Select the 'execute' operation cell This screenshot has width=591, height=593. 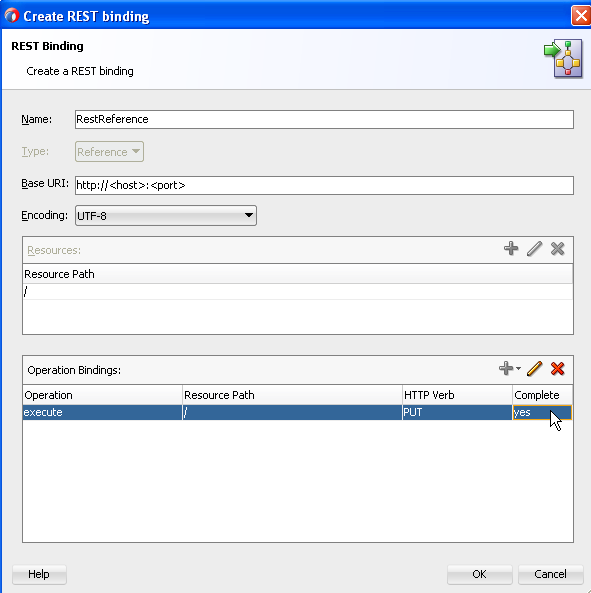[102, 412]
